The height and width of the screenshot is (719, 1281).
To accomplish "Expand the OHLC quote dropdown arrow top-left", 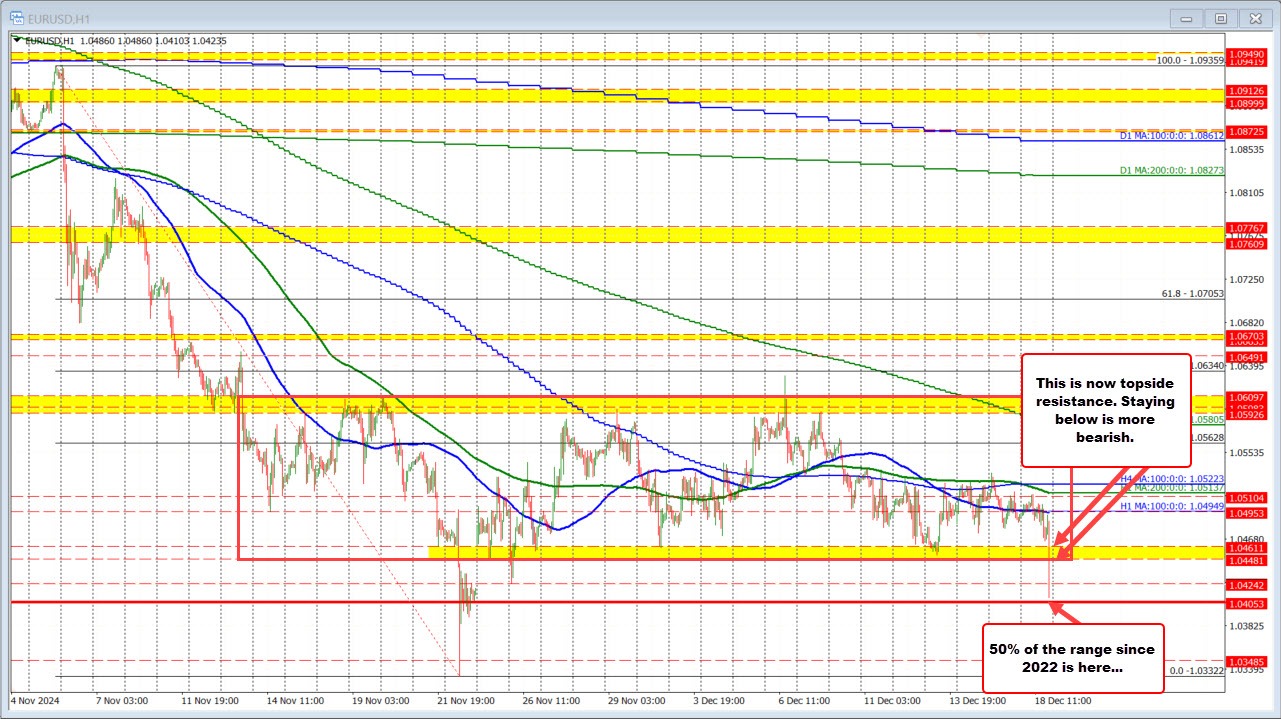I will pyautogui.click(x=14, y=41).
